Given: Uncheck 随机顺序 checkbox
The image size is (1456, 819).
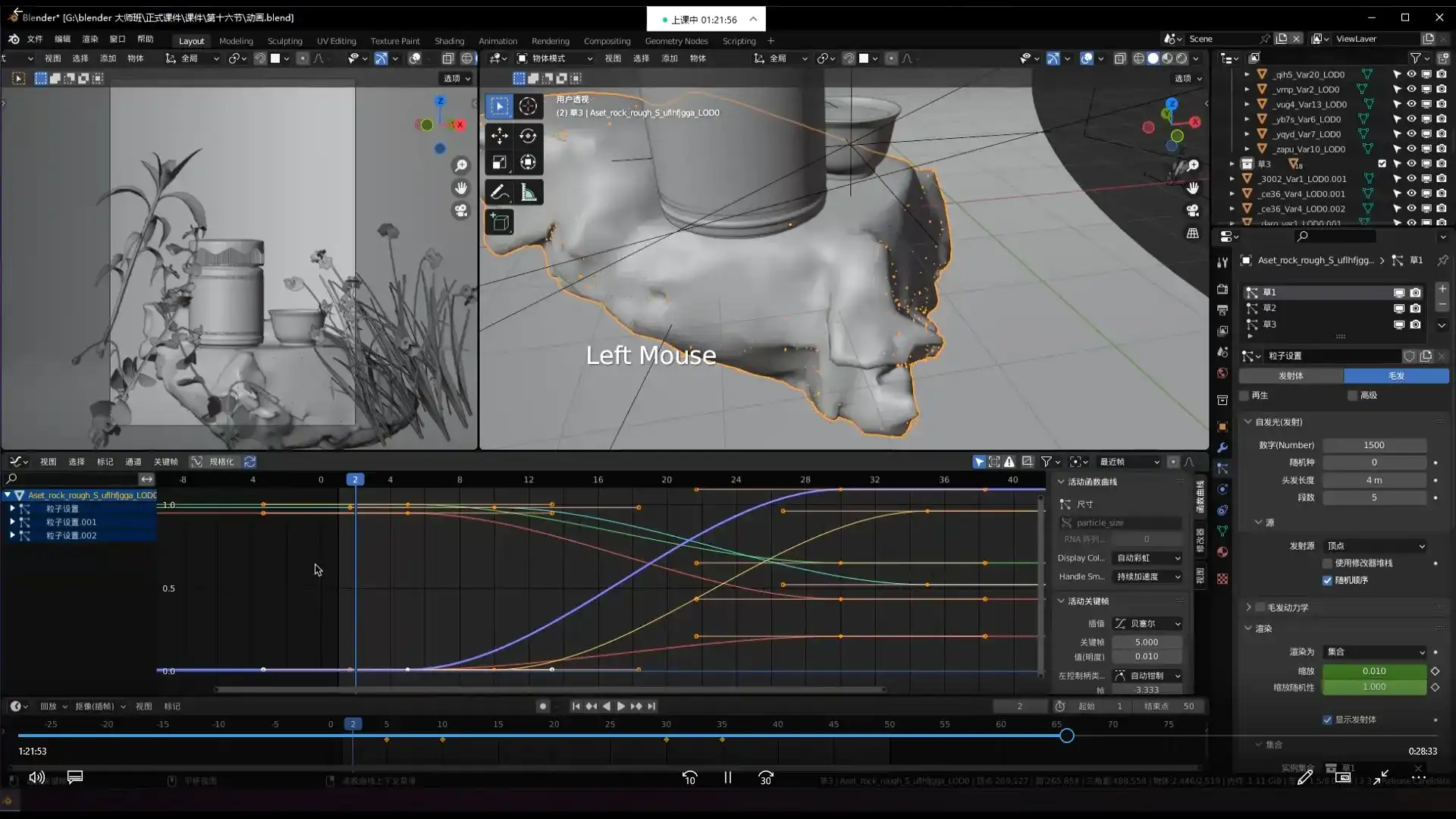Looking at the screenshot, I should click(1327, 581).
